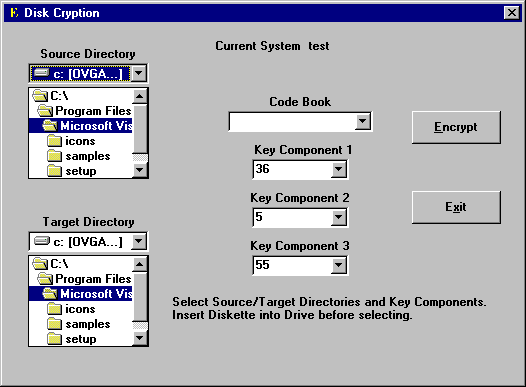Viewport: 526px width, 387px height.
Task: Click Target list scroll down arrow
Action: point(140,338)
